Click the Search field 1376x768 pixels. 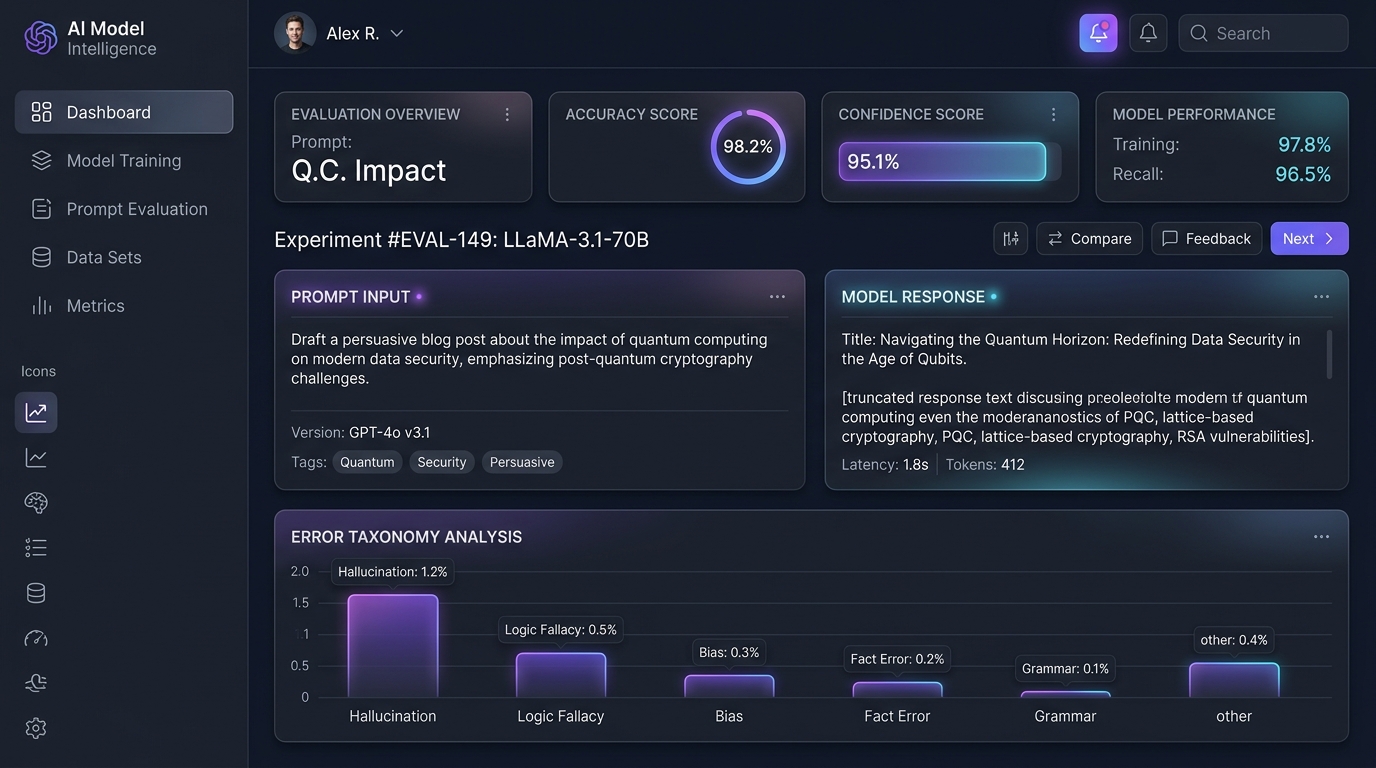click(x=1263, y=33)
